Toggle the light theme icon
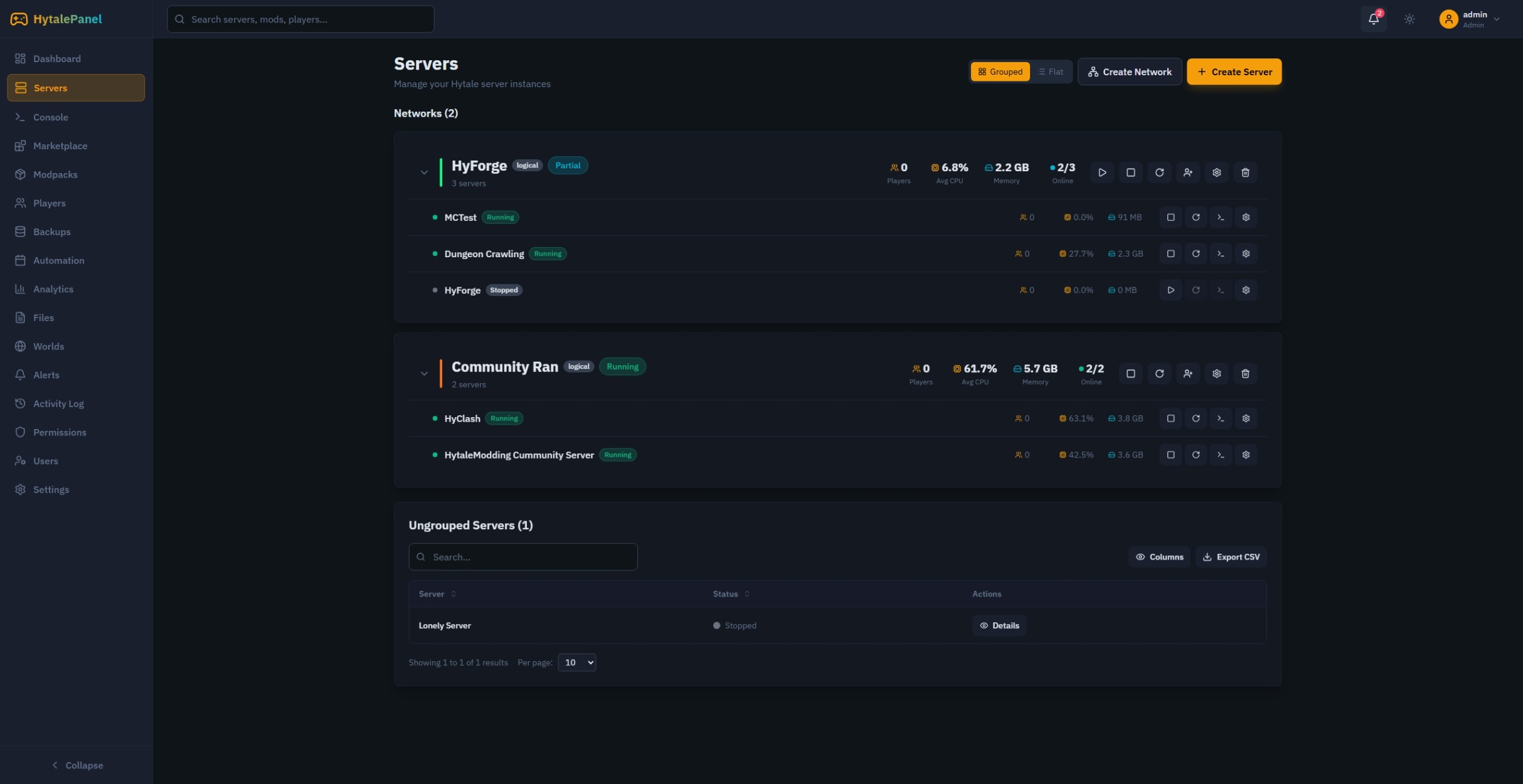The height and width of the screenshot is (784, 1523). coord(1409,19)
